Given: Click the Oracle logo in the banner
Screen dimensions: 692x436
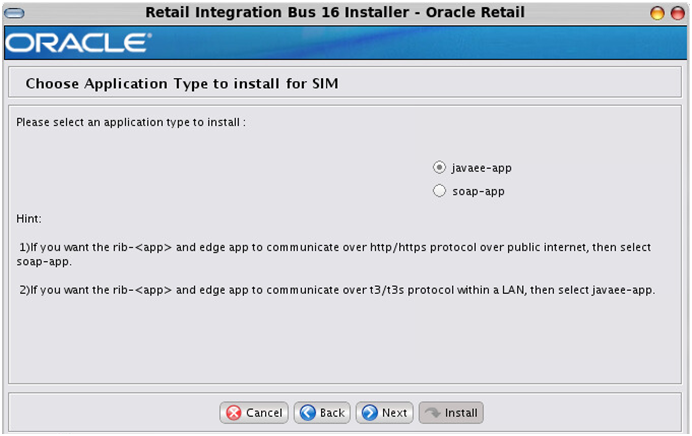Looking at the screenshot, I should [x=79, y=43].
